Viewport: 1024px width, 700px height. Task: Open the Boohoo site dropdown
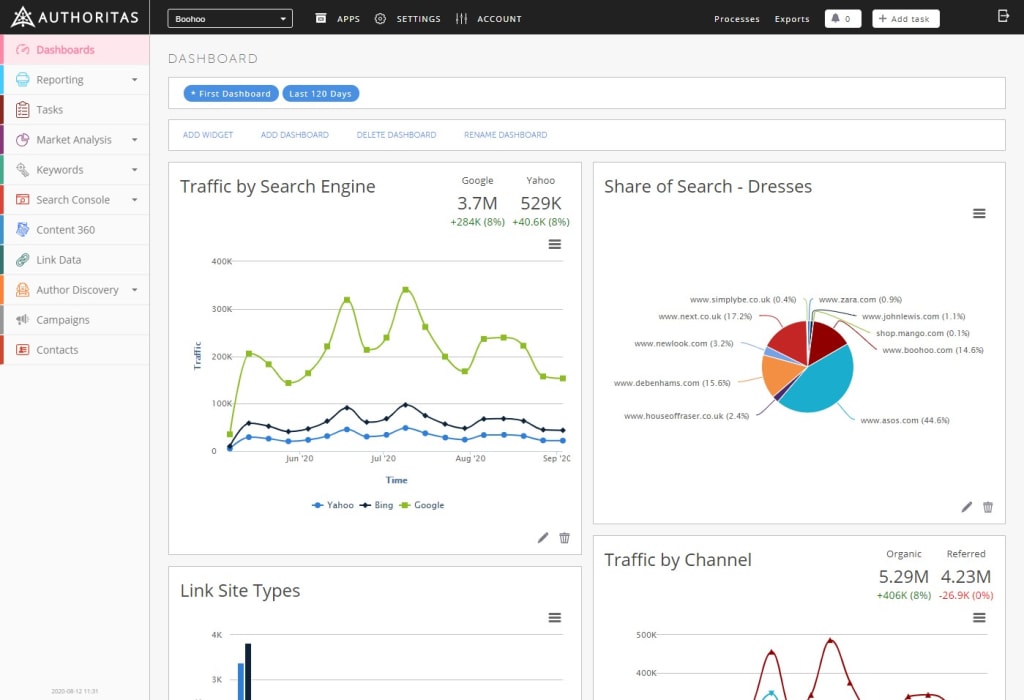(230, 18)
